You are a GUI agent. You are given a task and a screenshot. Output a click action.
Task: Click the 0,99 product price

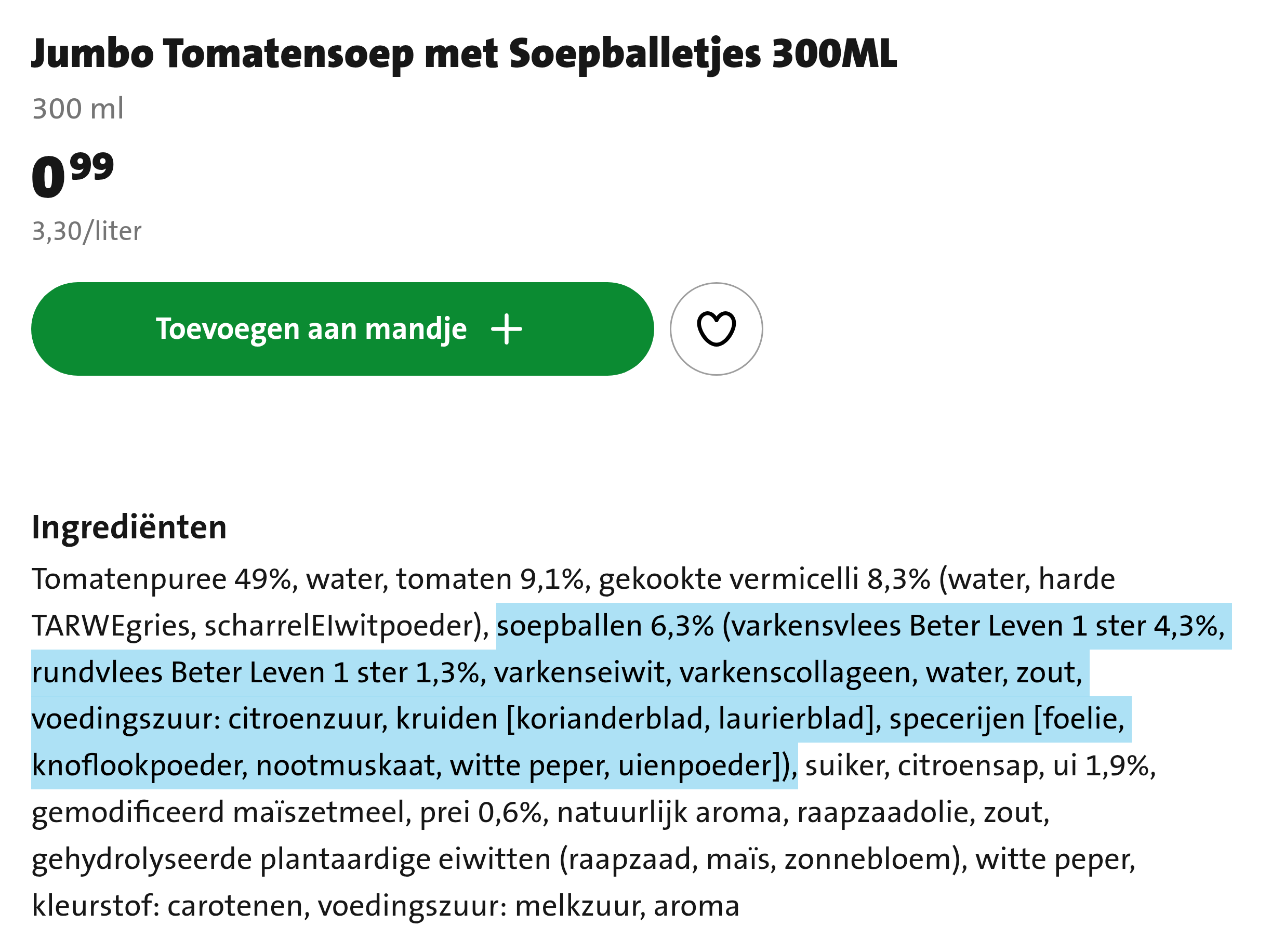72,175
